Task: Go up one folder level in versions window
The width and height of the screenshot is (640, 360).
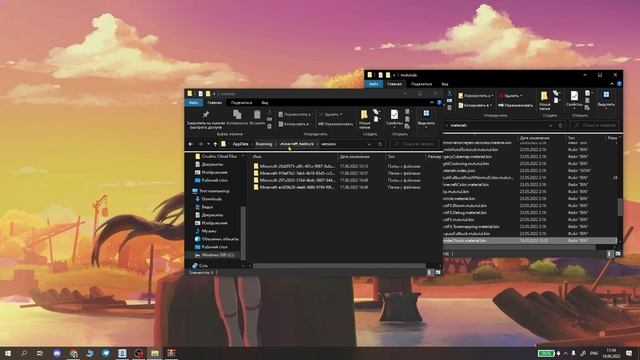Action: (215, 144)
